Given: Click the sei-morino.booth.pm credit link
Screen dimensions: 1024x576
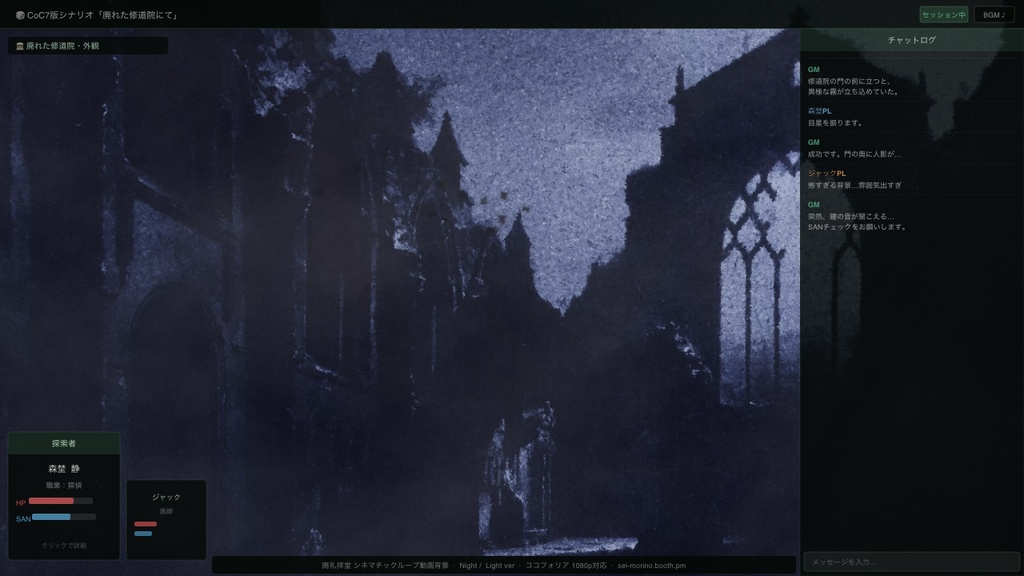Looking at the screenshot, I should pos(651,566).
